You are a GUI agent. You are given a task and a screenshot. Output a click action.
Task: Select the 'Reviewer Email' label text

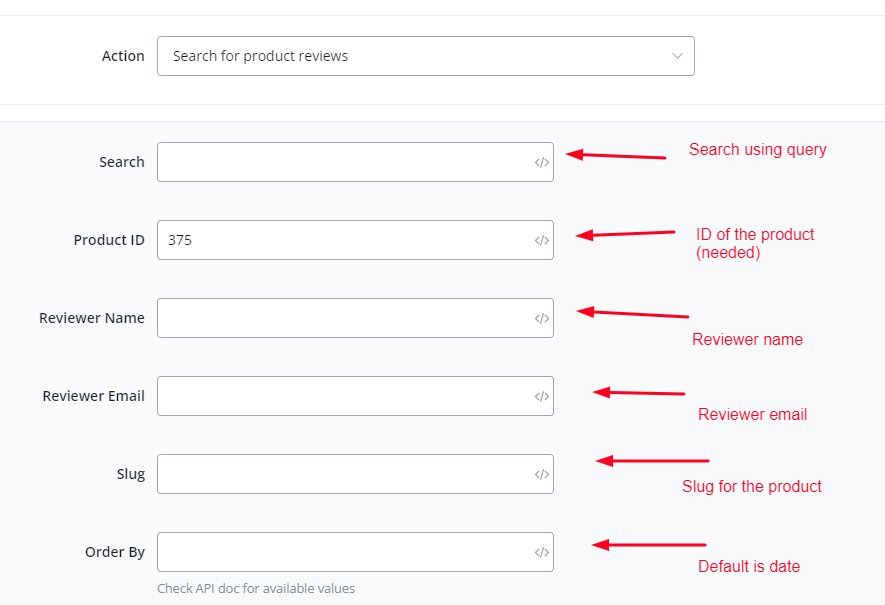(93, 396)
